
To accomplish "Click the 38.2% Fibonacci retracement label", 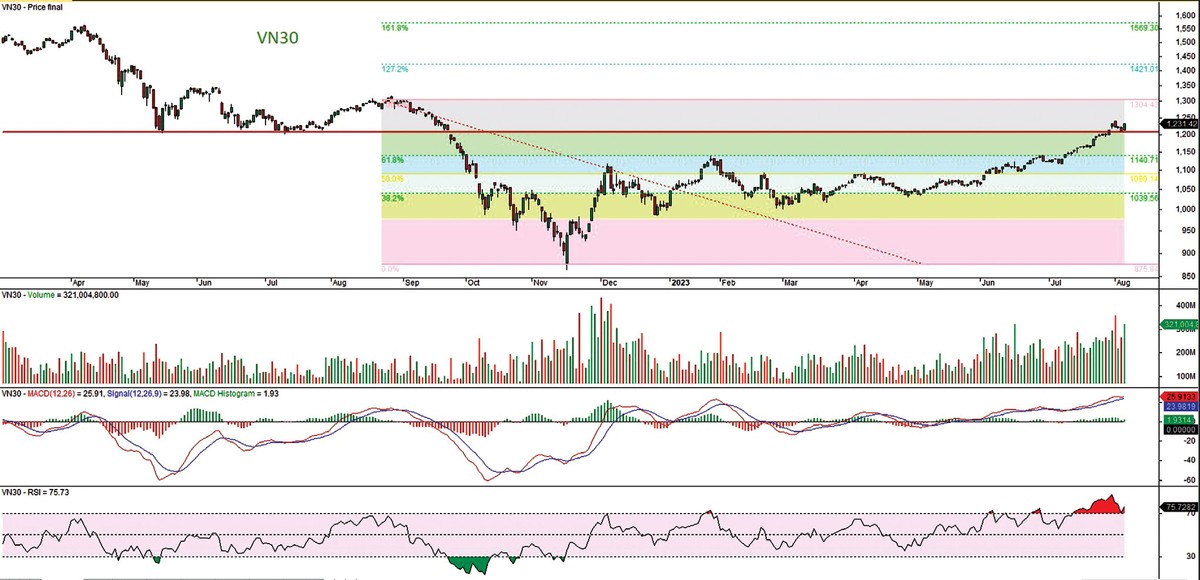I will (x=392, y=198).
